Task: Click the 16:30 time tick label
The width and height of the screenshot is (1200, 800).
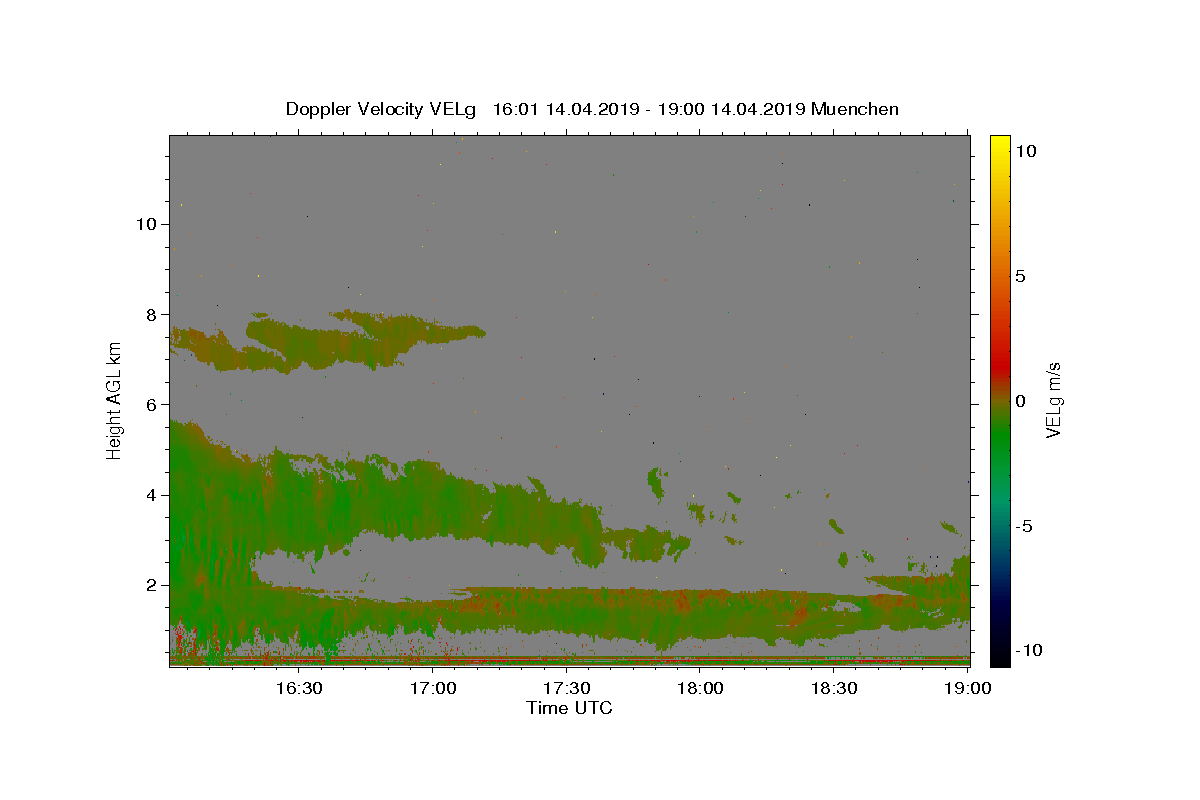Action: pyautogui.click(x=298, y=688)
